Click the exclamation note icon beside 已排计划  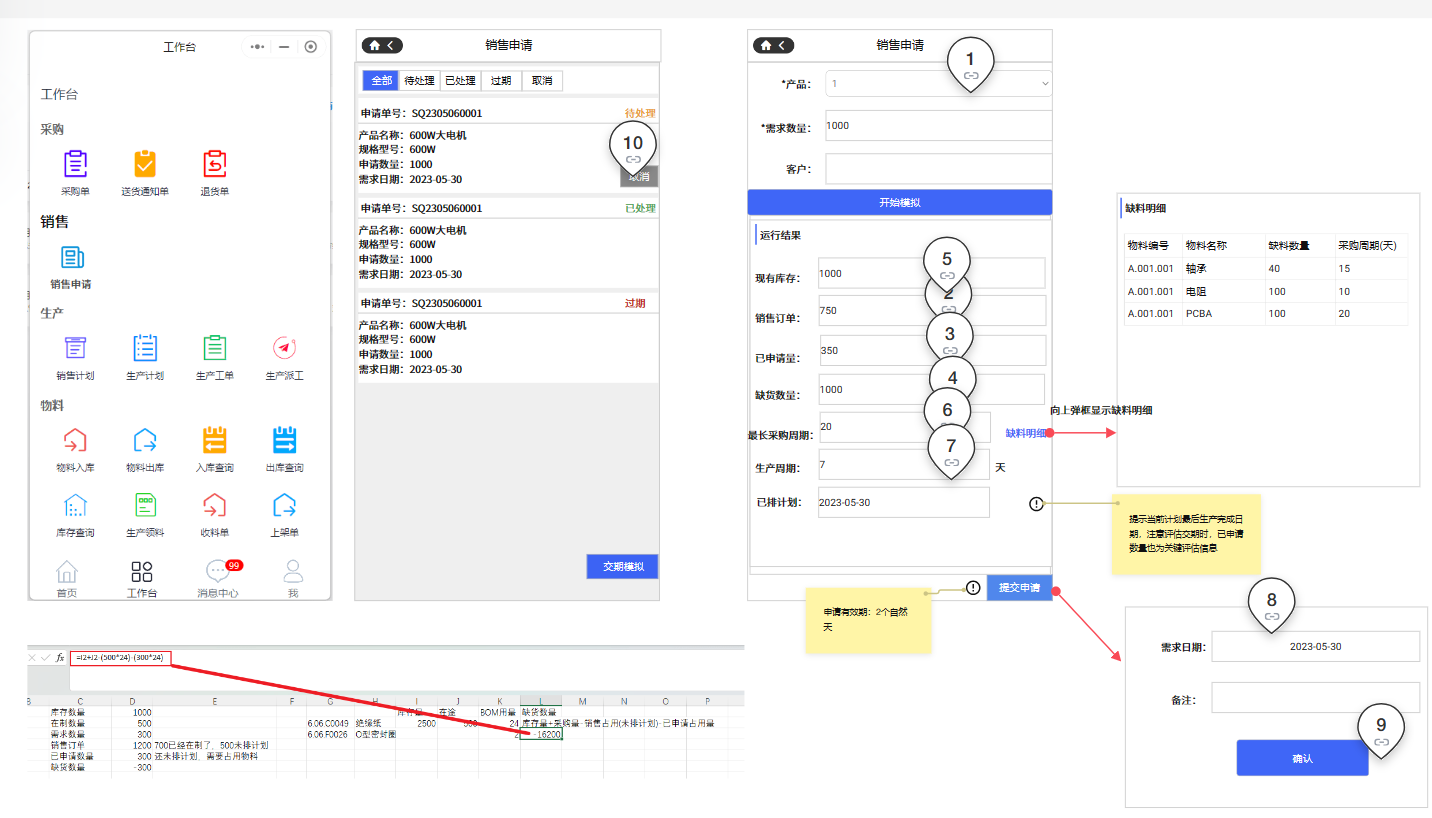(x=1036, y=504)
